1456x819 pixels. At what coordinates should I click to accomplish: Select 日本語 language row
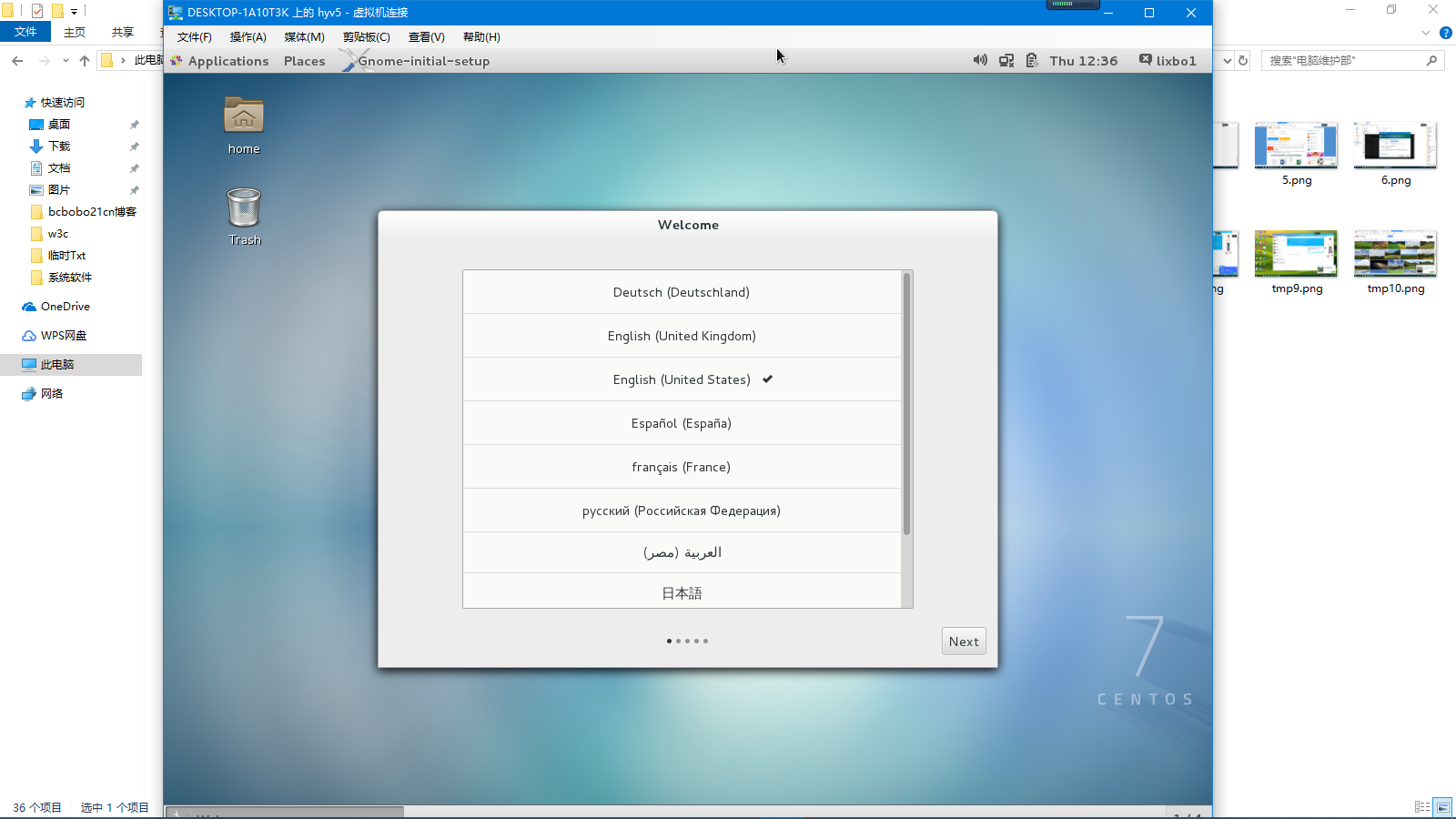(682, 591)
